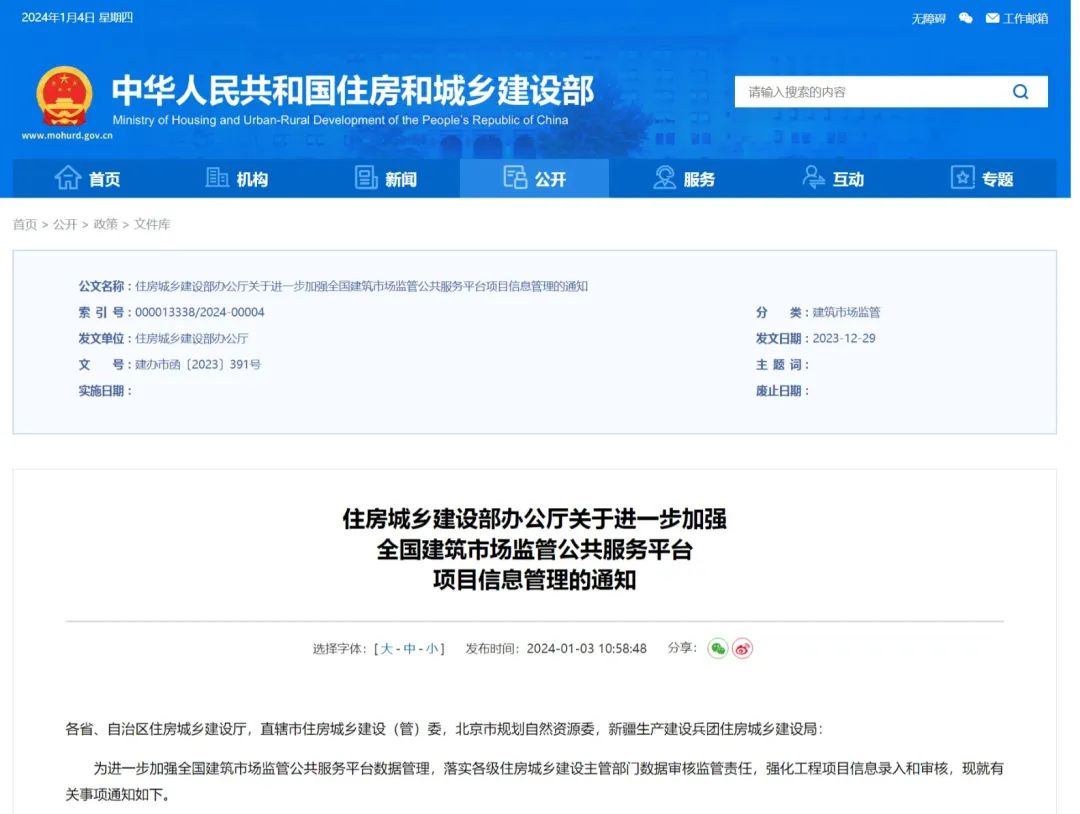Click the search input field
Screen dimensions: 1080x814
click(870, 92)
